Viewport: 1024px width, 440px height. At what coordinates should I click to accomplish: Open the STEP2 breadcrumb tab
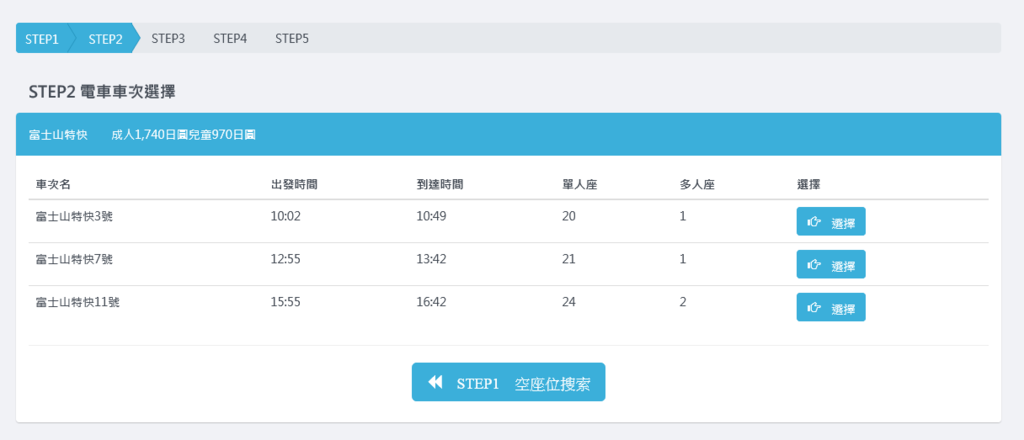105,39
